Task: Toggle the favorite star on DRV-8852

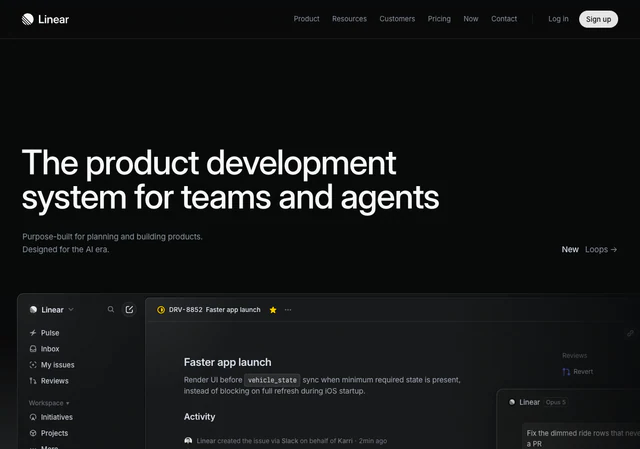Action: tap(273, 310)
